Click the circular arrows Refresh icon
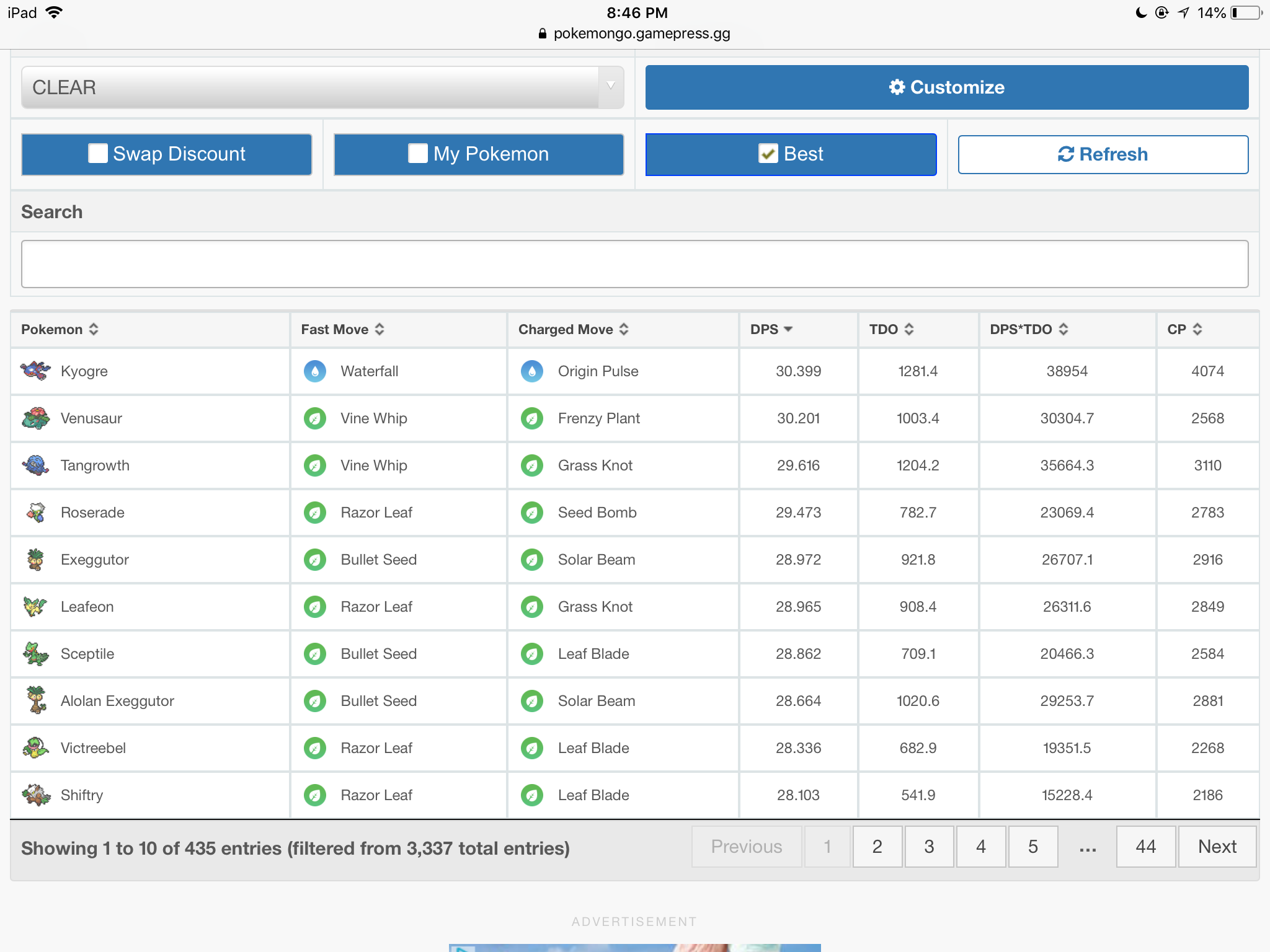Screen dimensions: 1270x952 (1065, 154)
